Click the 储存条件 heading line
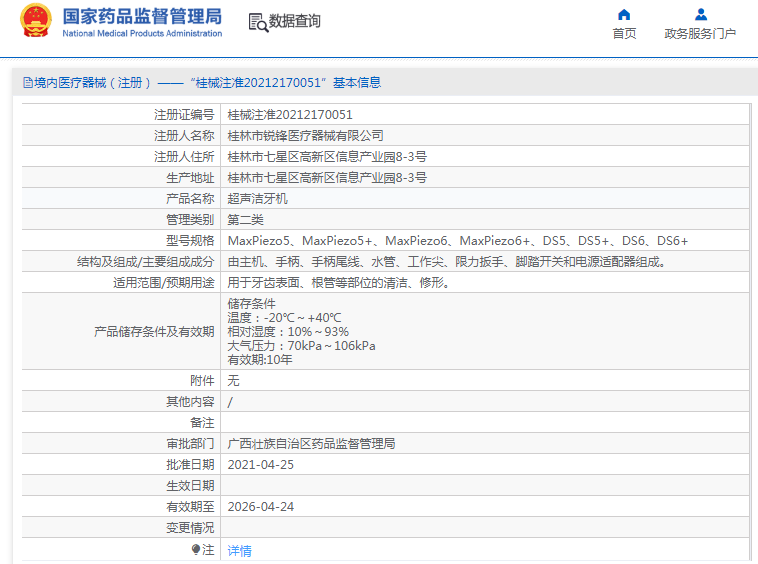Viewport: 758px width, 564px height. [251, 304]
